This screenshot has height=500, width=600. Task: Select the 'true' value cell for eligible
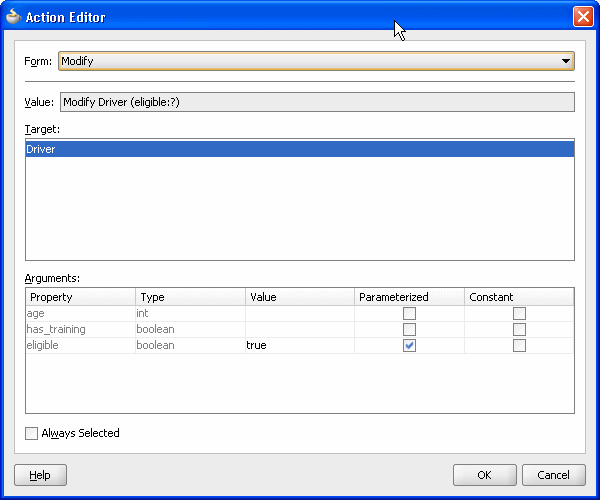point(300,345)
